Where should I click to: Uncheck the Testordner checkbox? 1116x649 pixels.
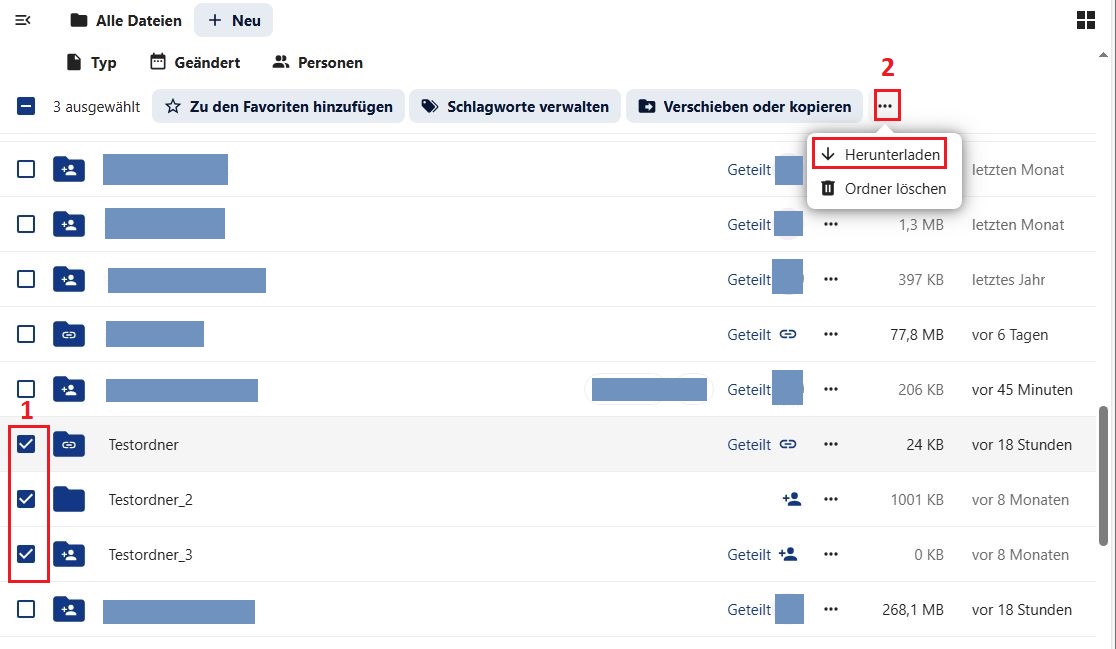click(x=26, y=444)
